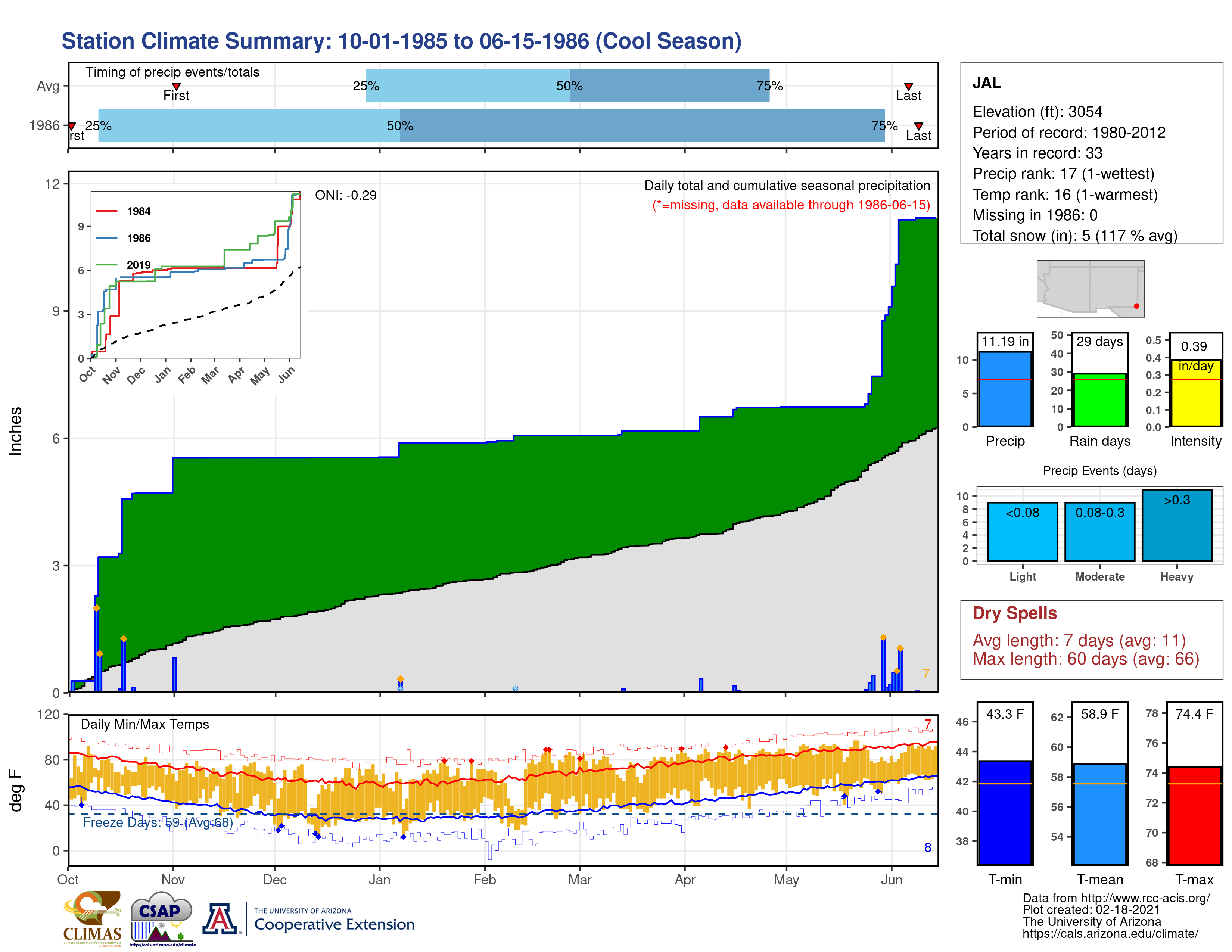Viewport: 1232px width, 952px height.
Task: Click the 'Jan' x-axis label on temperature chart
Action: tap(379, 880)
